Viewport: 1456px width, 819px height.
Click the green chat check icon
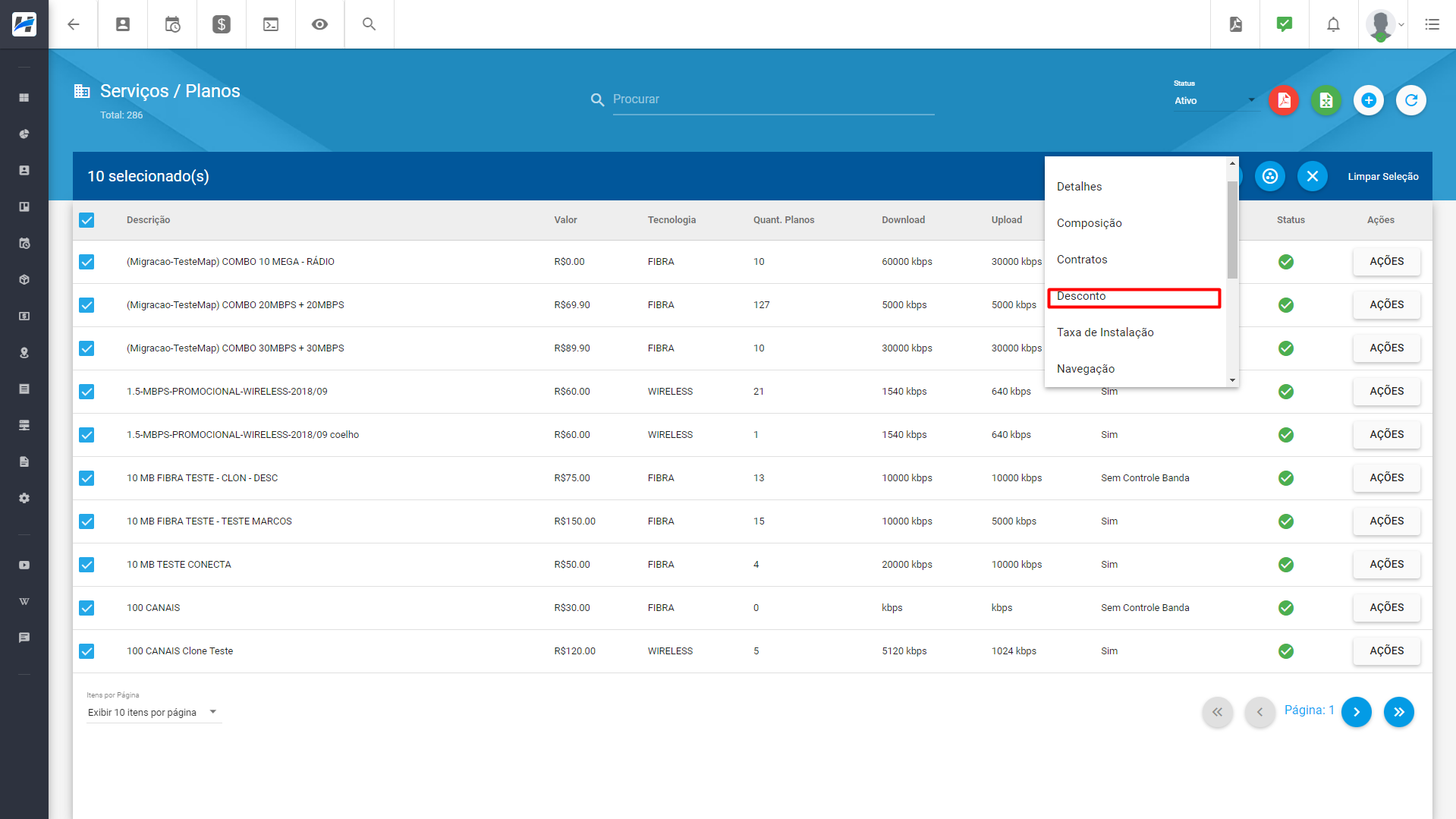1285,24
